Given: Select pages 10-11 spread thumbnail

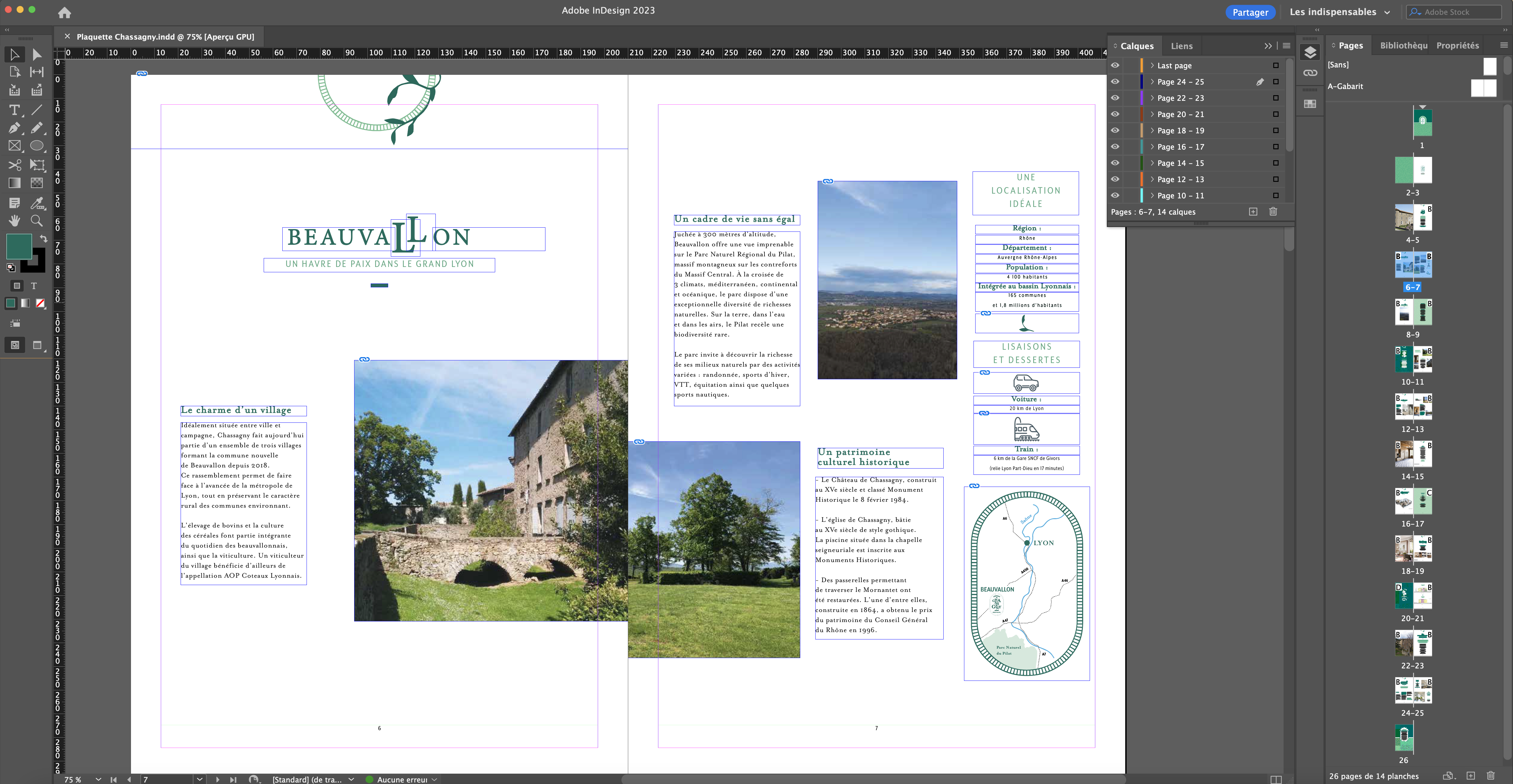Looking at the screenshot, I should (1413, 359).
